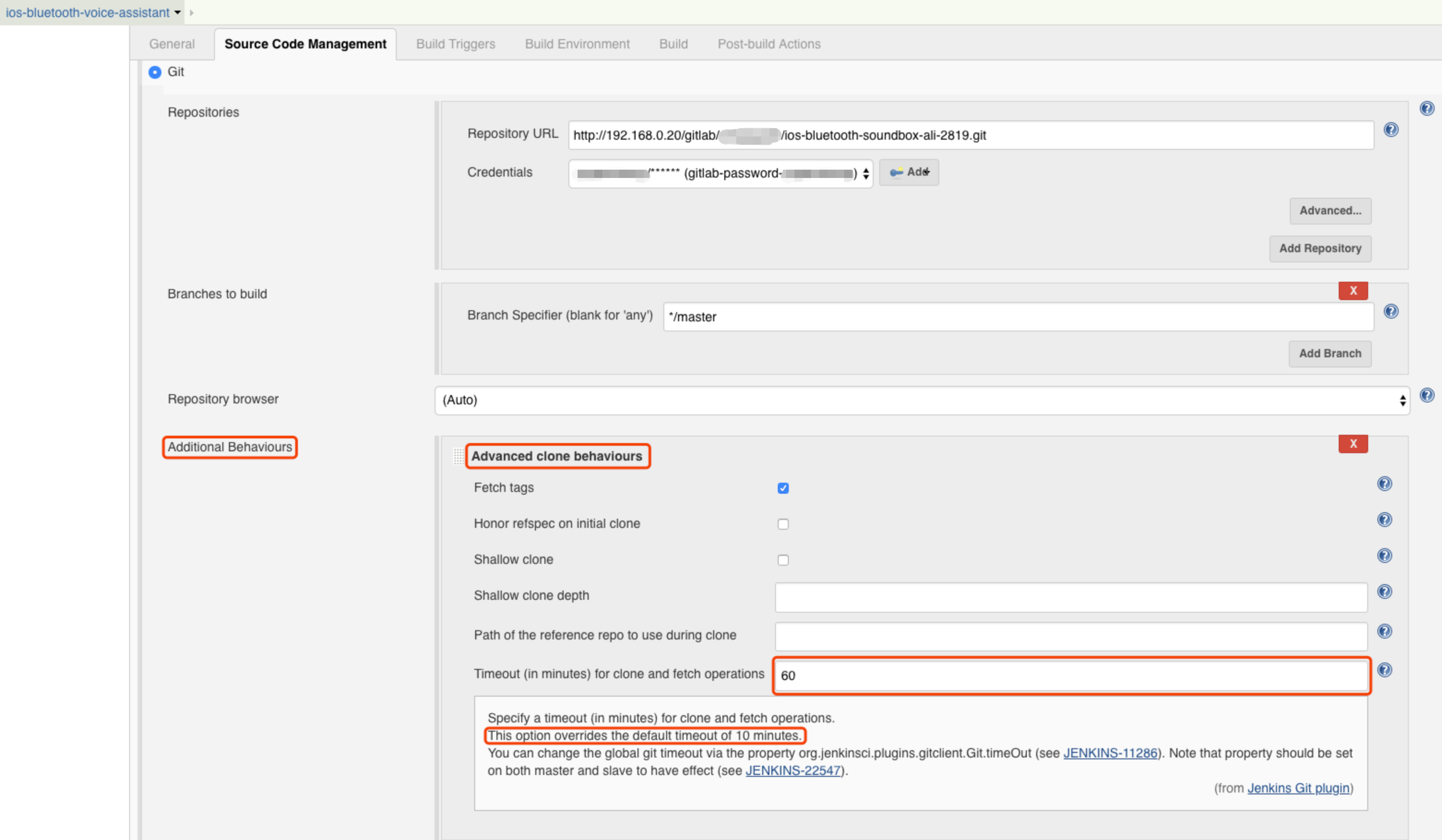The image size is (1442, 840).
Task: Open the JENKINS-22547 link
Action: (793, 771)
